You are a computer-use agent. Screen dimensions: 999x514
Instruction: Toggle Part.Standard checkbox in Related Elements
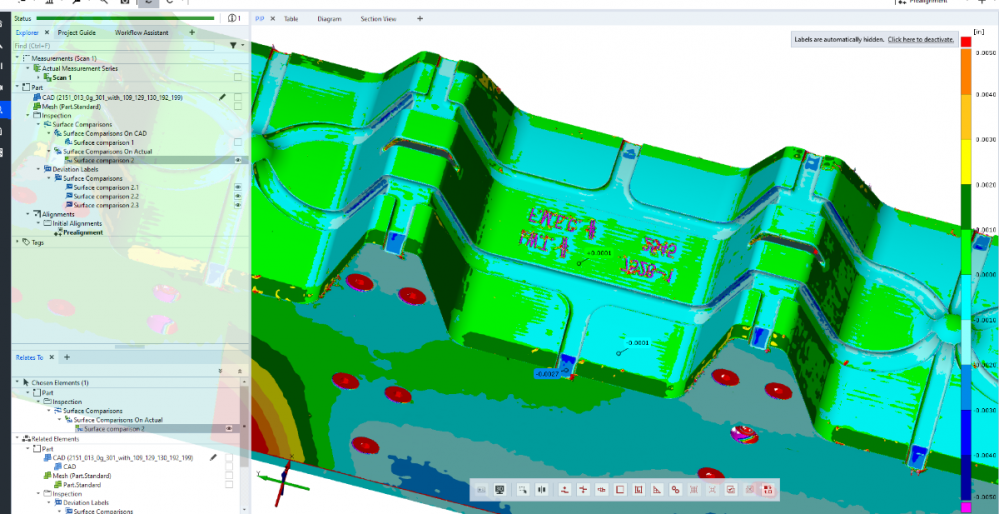tap(229, 485)
